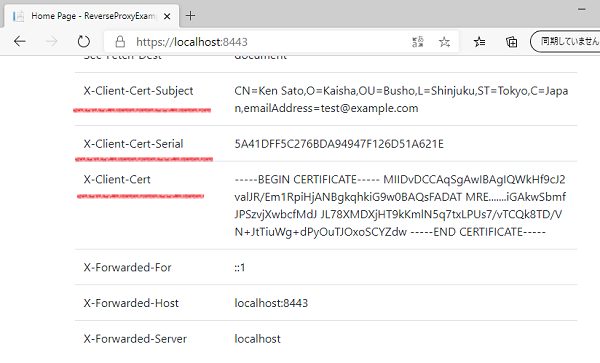Viewport: 600px width, 363px height.
Task: Click the X-Client-Cert-Subject header name
Action: pyautogui.click(x=138, y=91)
